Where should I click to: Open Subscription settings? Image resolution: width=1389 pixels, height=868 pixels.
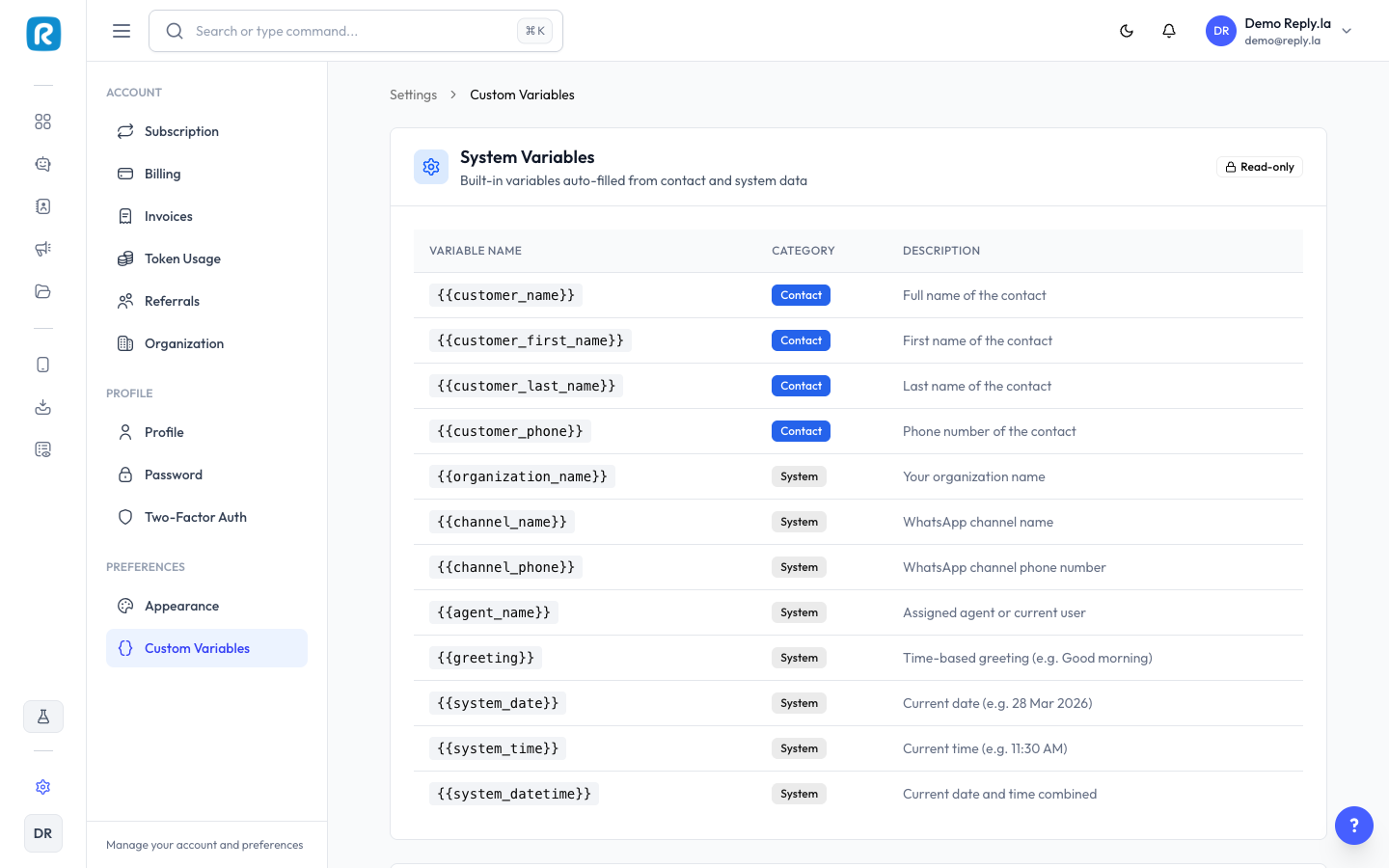click(x=206, y=131)
